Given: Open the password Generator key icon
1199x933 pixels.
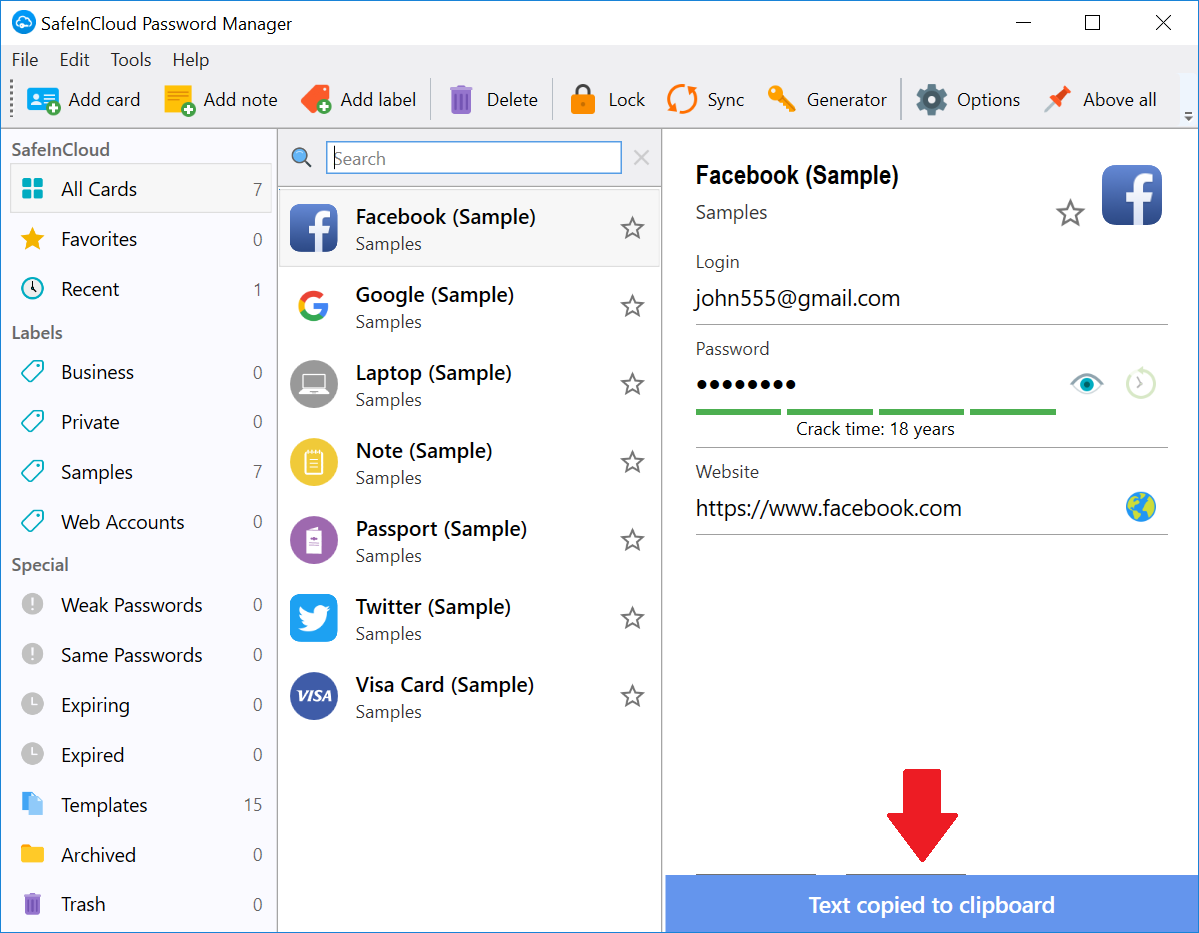Looking at the screenshot, I should pyautogui.click(x=781, y=99).
